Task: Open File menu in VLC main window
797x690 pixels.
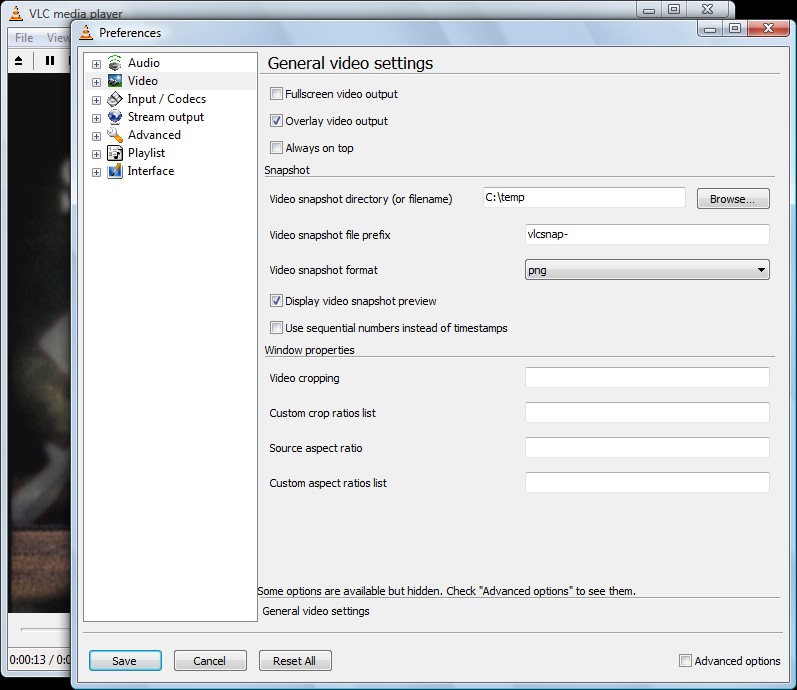Action: pyautogui.click(x=24, y=38)
